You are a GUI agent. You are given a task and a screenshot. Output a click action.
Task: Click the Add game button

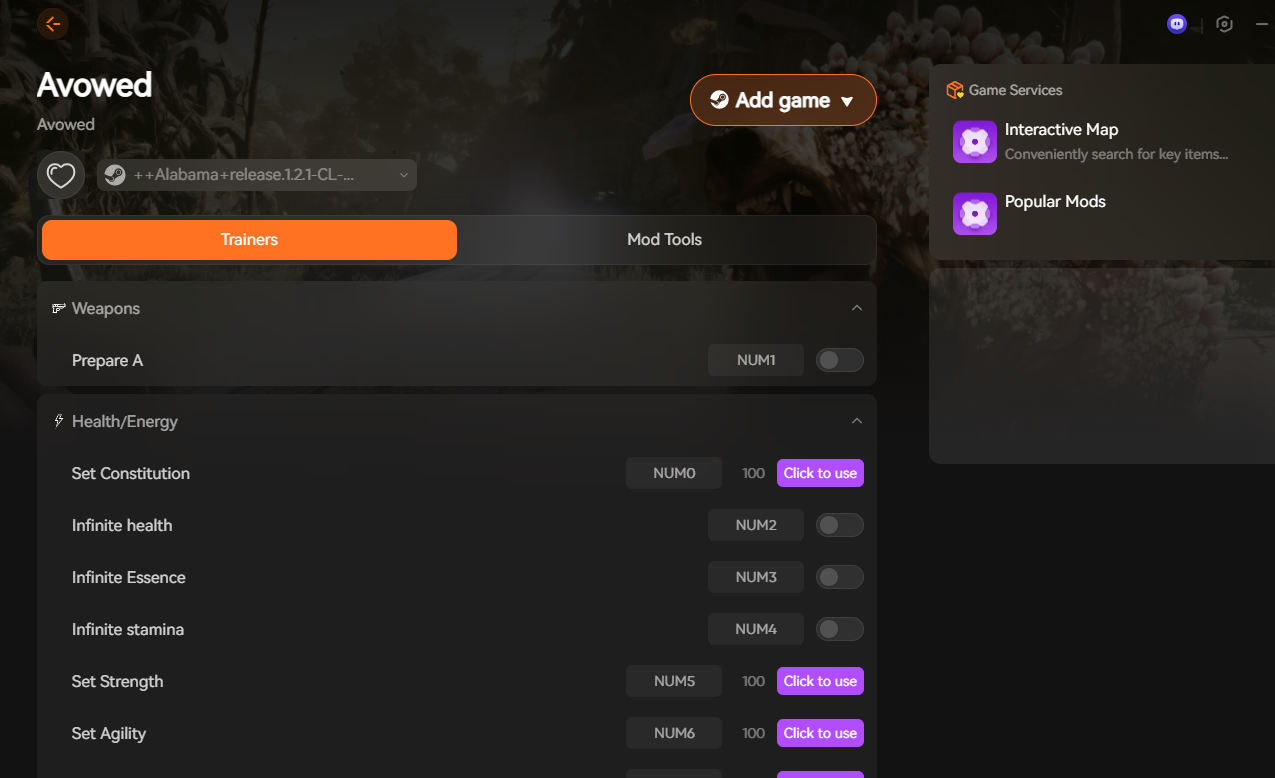[782, 100]
